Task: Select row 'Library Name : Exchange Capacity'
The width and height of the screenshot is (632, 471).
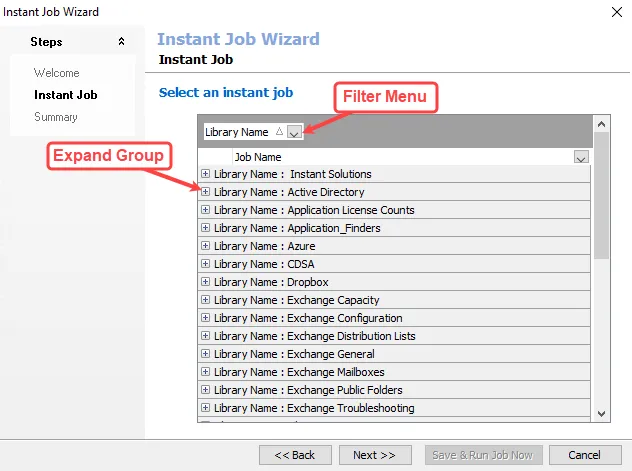Action: coord(394,300)
